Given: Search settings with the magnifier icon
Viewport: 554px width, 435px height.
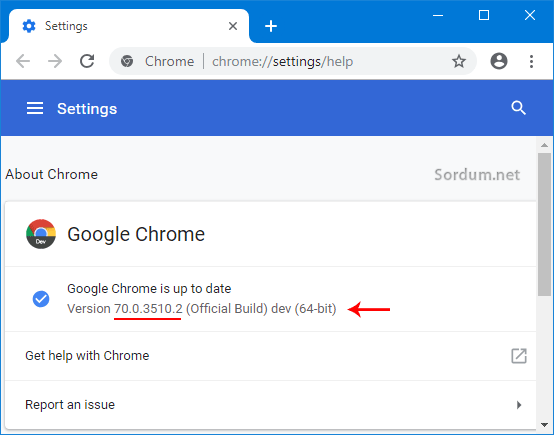Looking at the screenshot, I should (x=518, y=108).
